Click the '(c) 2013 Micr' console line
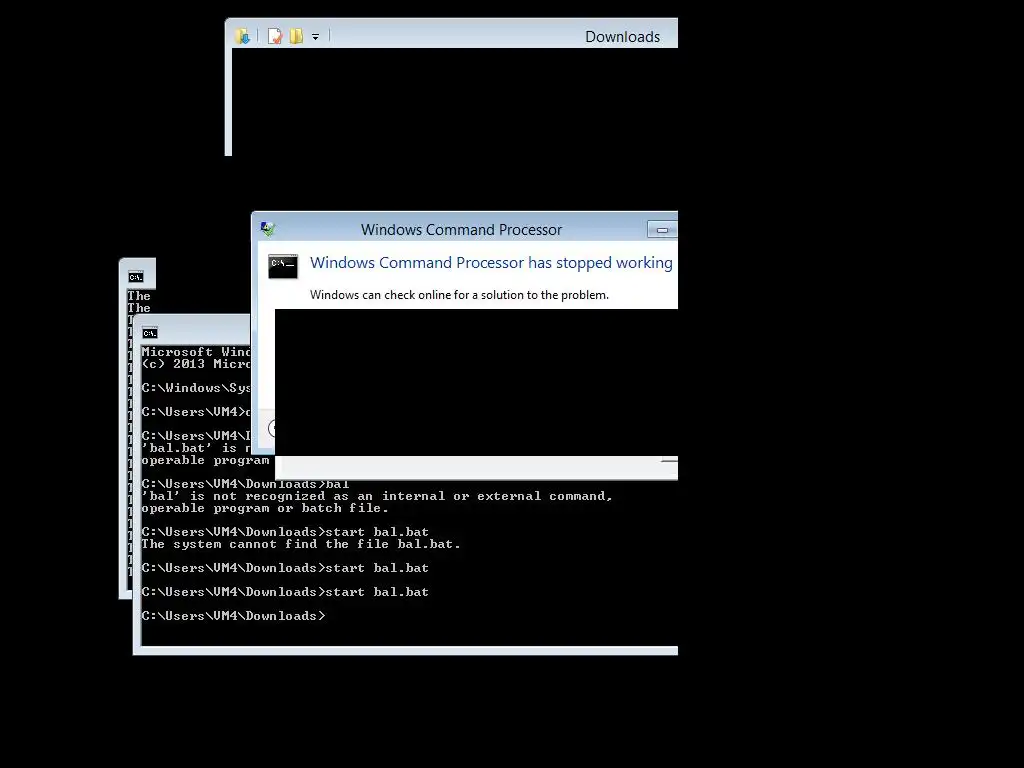 coord(196,364)
